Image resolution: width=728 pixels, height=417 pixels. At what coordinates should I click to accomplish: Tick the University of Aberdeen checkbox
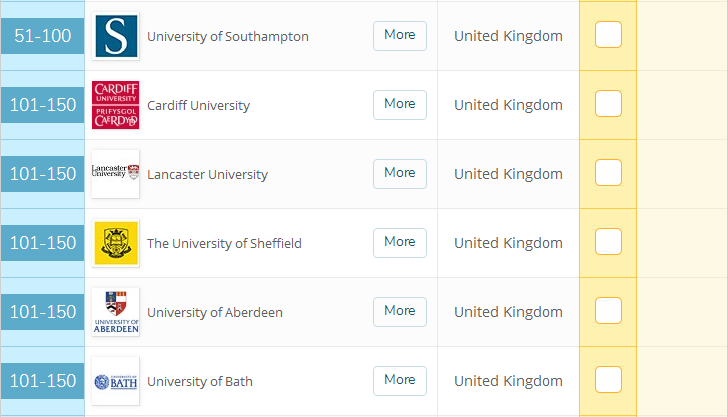[608, 311]
